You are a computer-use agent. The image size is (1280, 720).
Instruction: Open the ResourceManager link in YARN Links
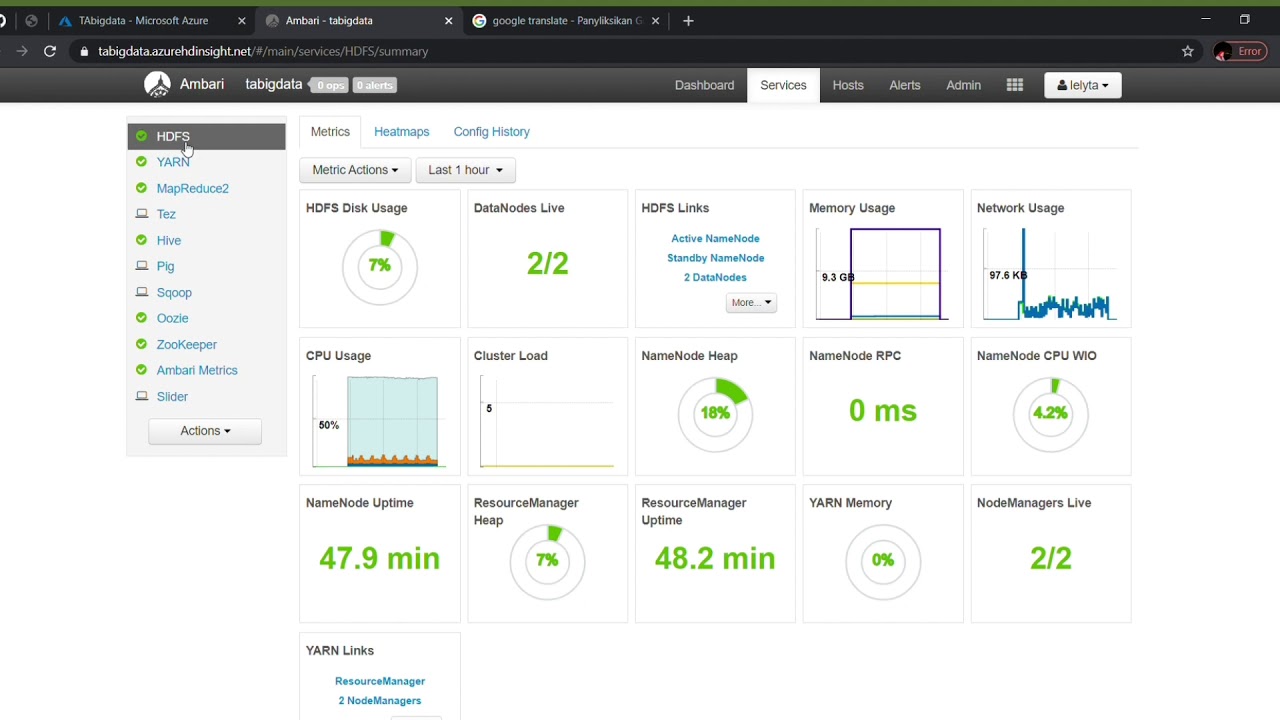click(380, 681)
